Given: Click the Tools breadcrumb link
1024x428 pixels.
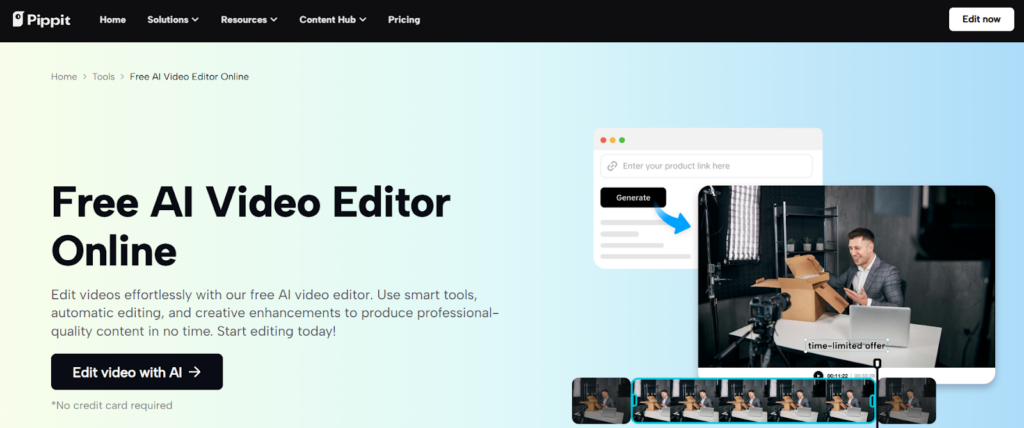Looking at the screenshot, I should click(x=103, y=77).
